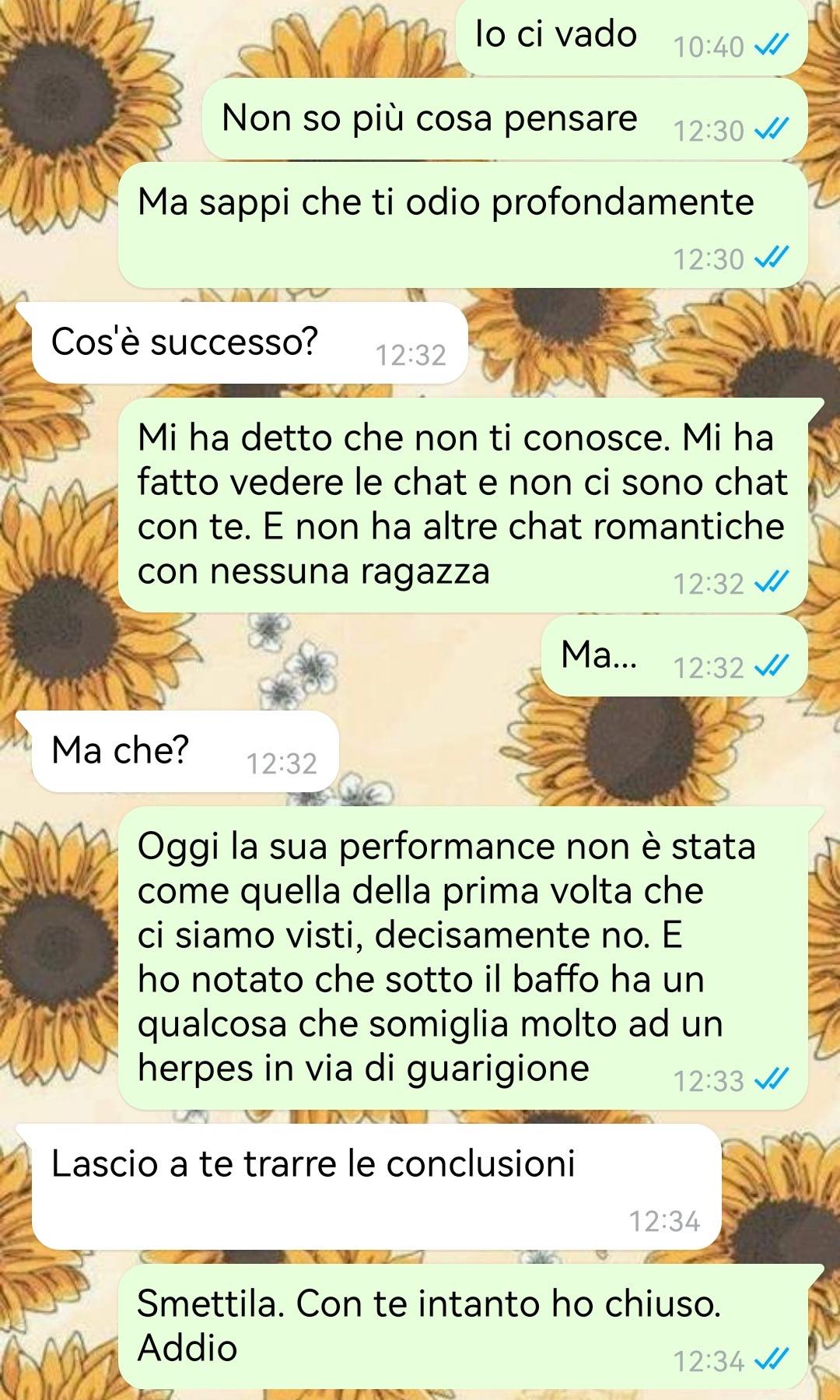Select the "Io ci vado" message bubble

pos(631,37)
